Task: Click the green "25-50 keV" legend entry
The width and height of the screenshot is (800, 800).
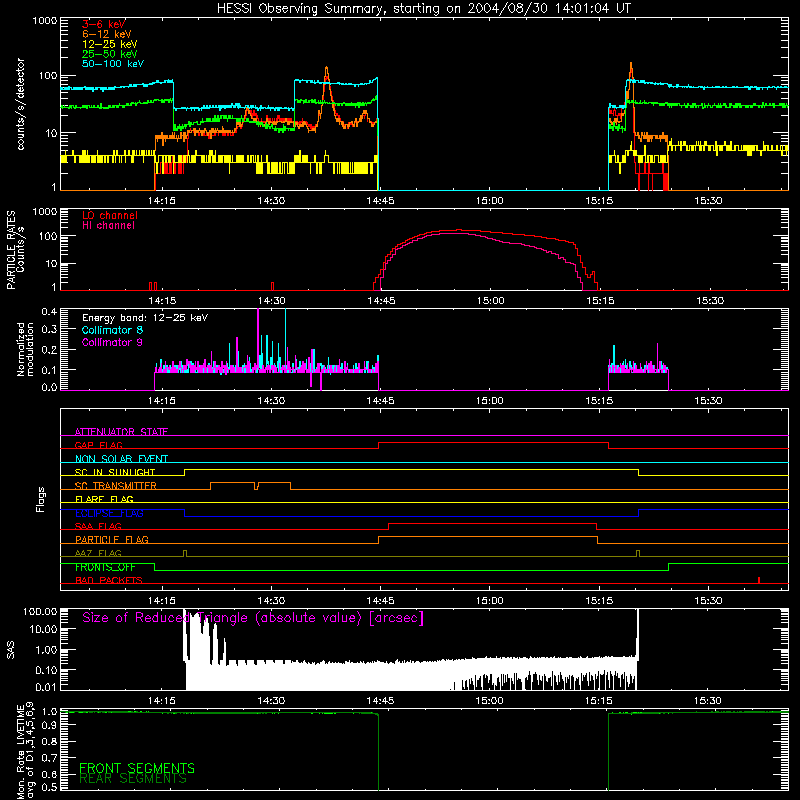Action: coord(110,54)
